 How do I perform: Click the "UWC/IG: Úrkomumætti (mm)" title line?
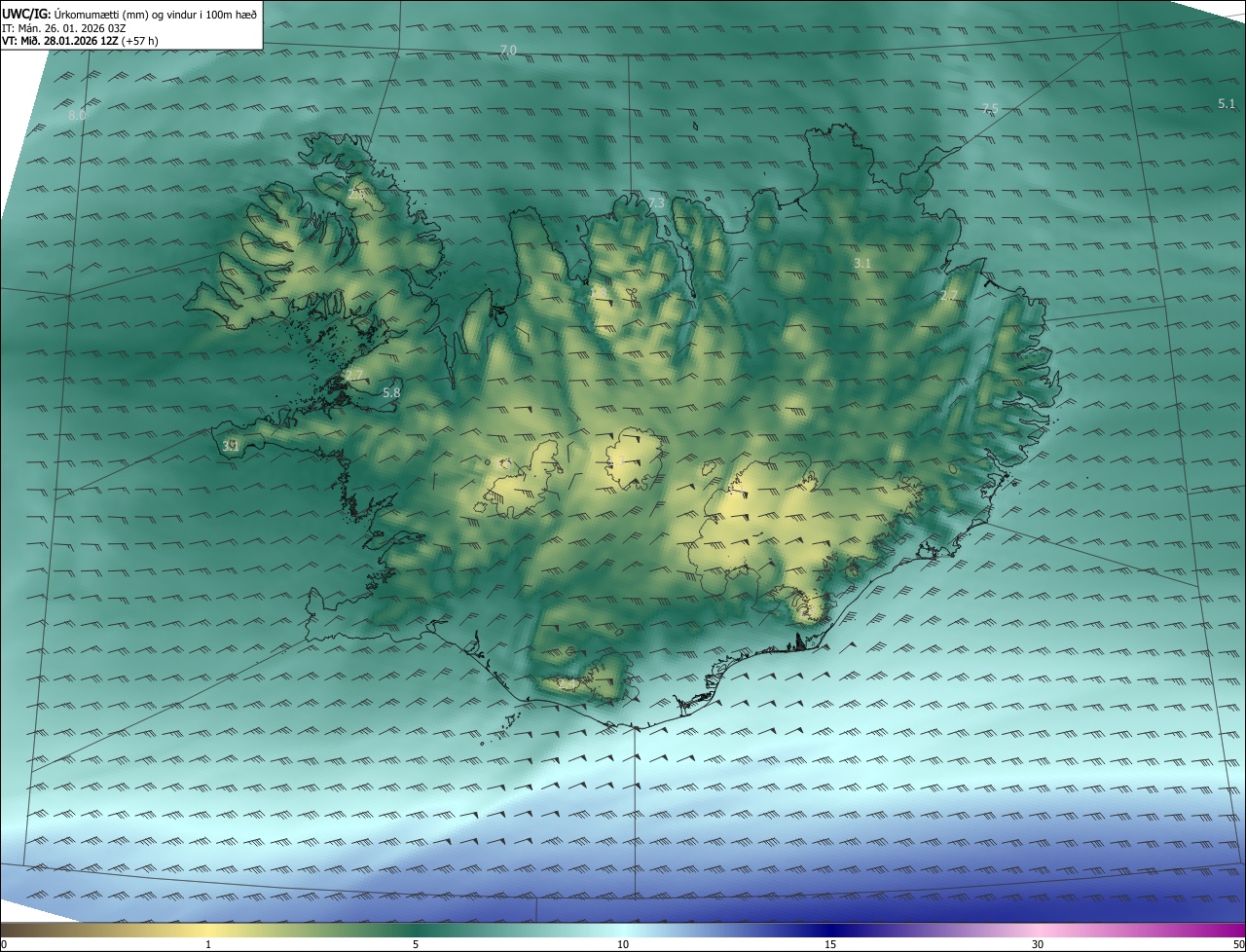(x=129, y=14)
